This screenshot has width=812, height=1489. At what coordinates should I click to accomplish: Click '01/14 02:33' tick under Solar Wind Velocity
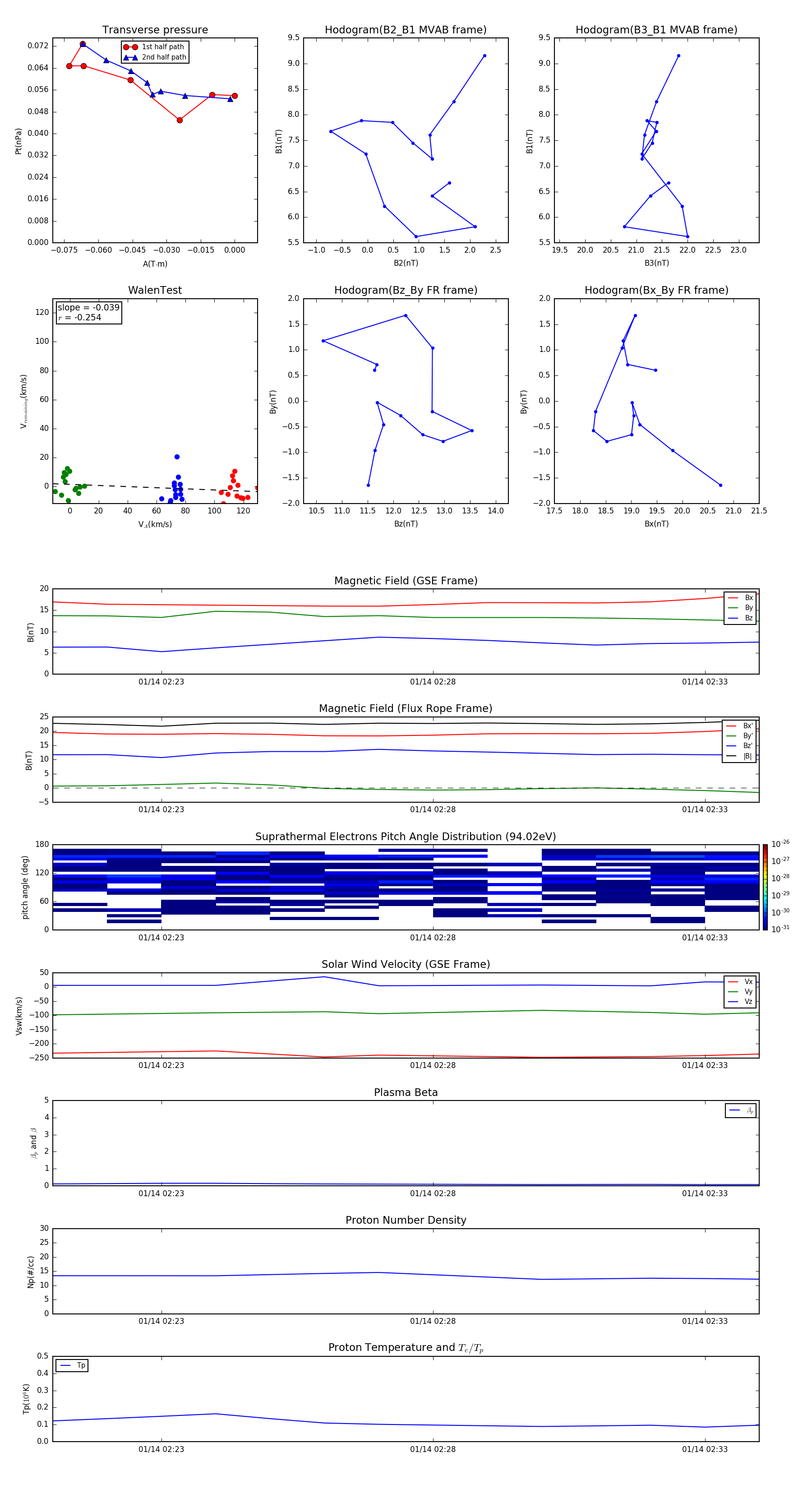click(x=705, y=1065)
